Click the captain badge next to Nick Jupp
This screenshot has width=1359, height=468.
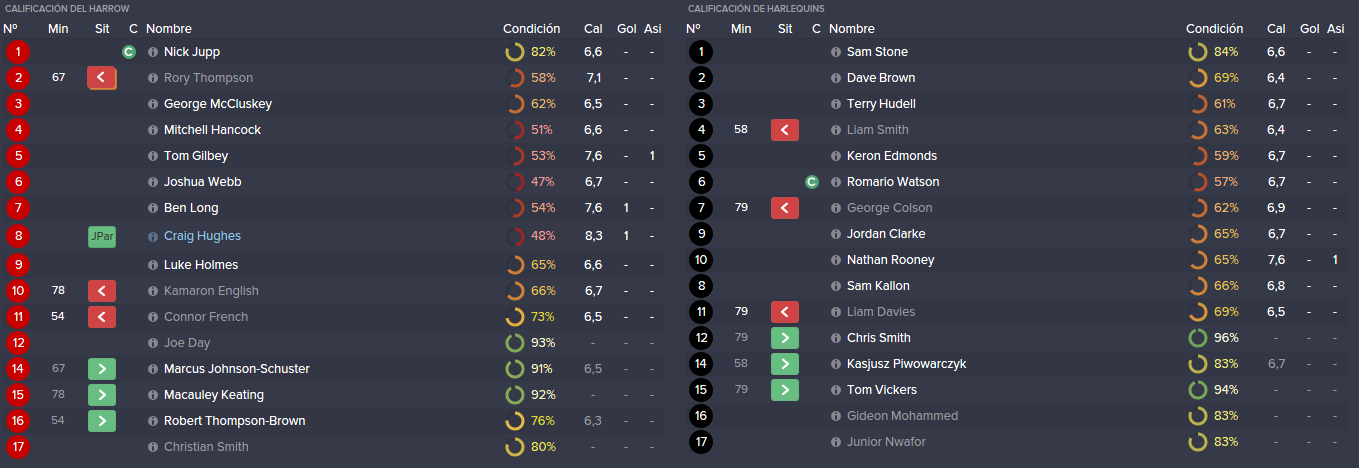click(128, 52)
